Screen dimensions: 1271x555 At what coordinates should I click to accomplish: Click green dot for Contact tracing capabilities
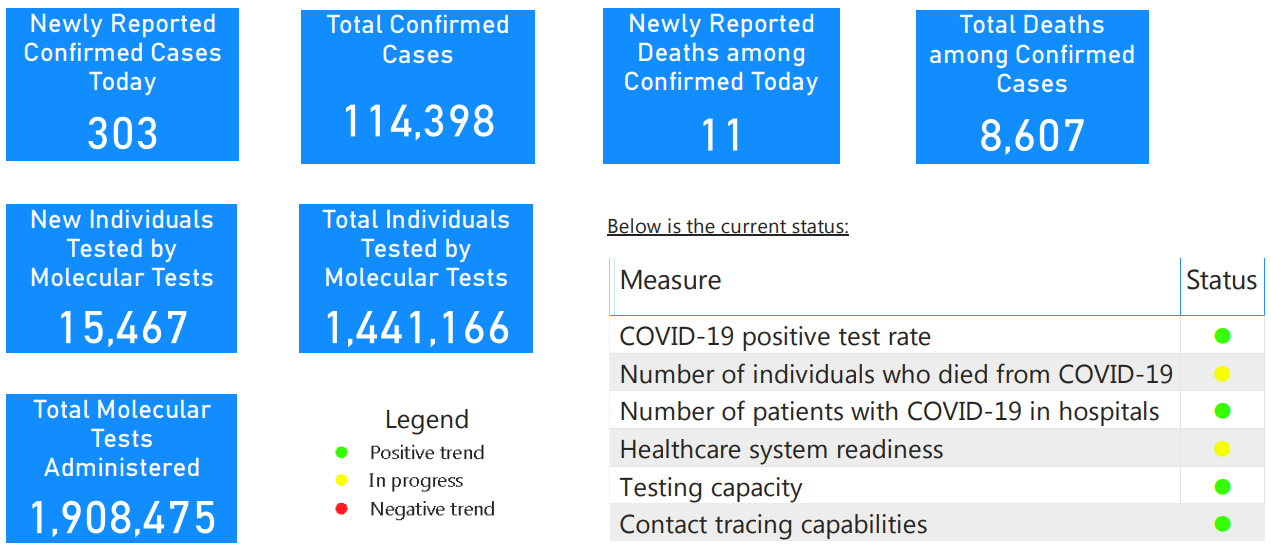[x=1222, y=524]
